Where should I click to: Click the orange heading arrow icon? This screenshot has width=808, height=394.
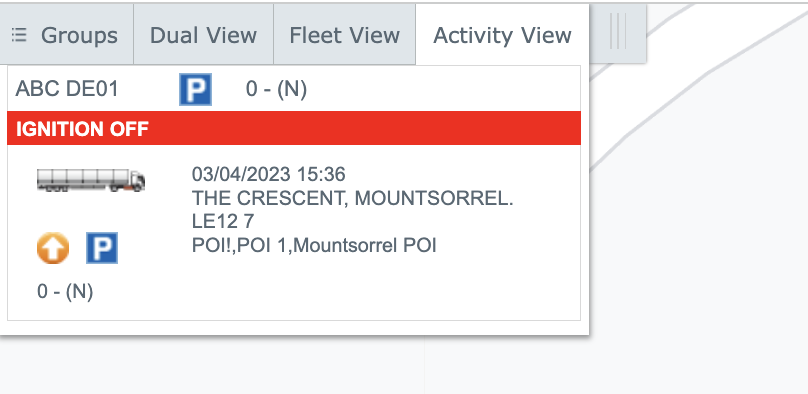point(53,248)
